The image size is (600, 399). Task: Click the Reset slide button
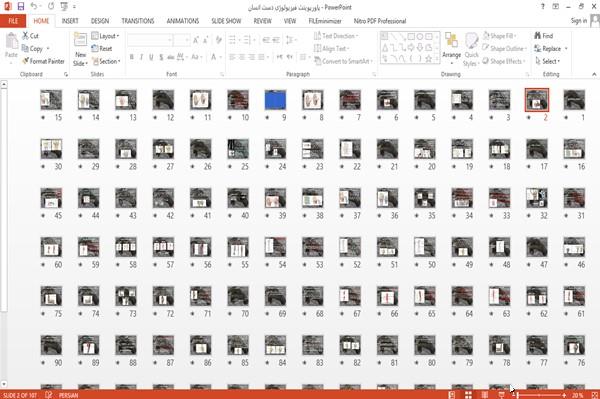coord(102,49)
